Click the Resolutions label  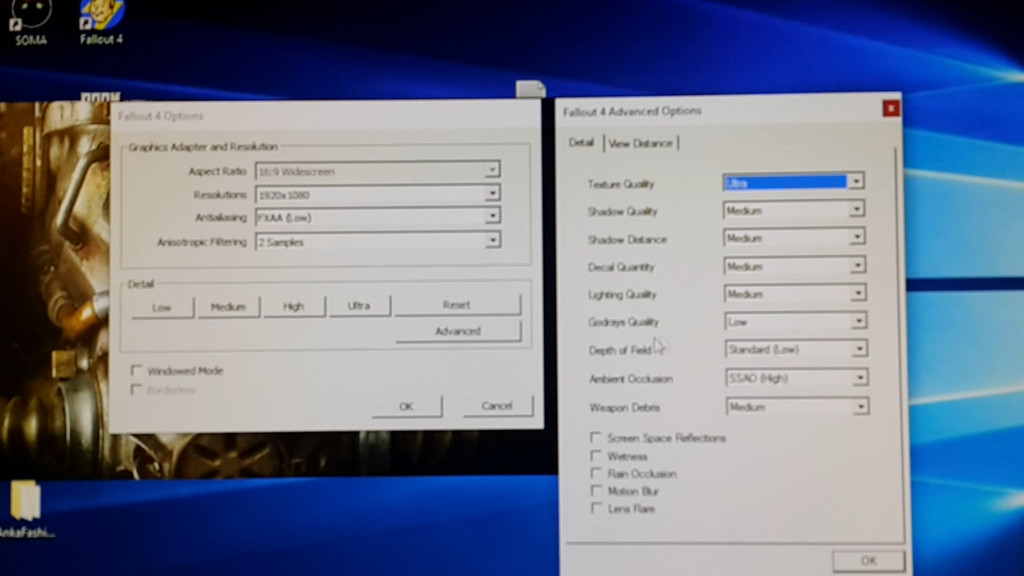[x=220, y=195]
